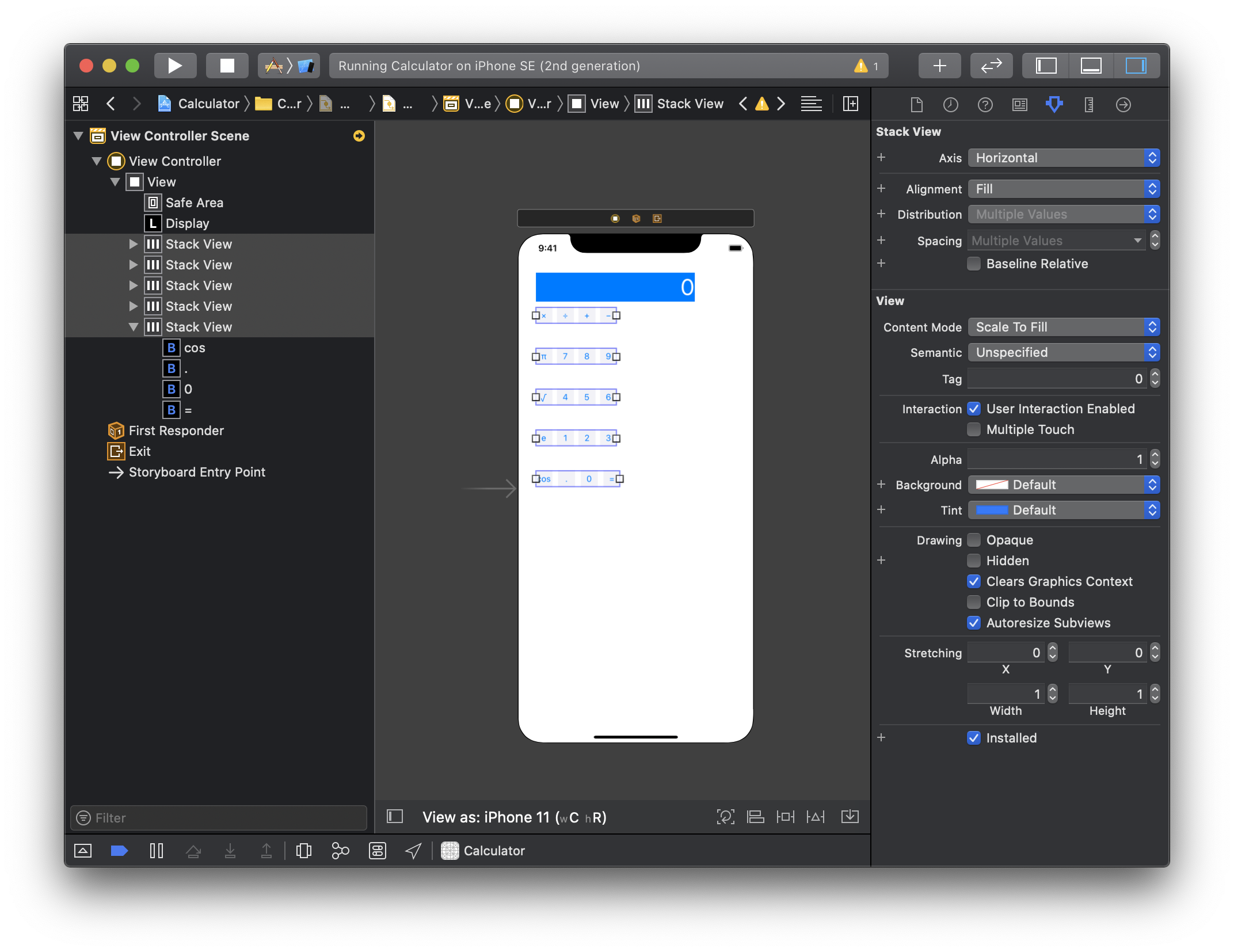
Task: Open the Library with plus button
Action: tap(939, 66)
